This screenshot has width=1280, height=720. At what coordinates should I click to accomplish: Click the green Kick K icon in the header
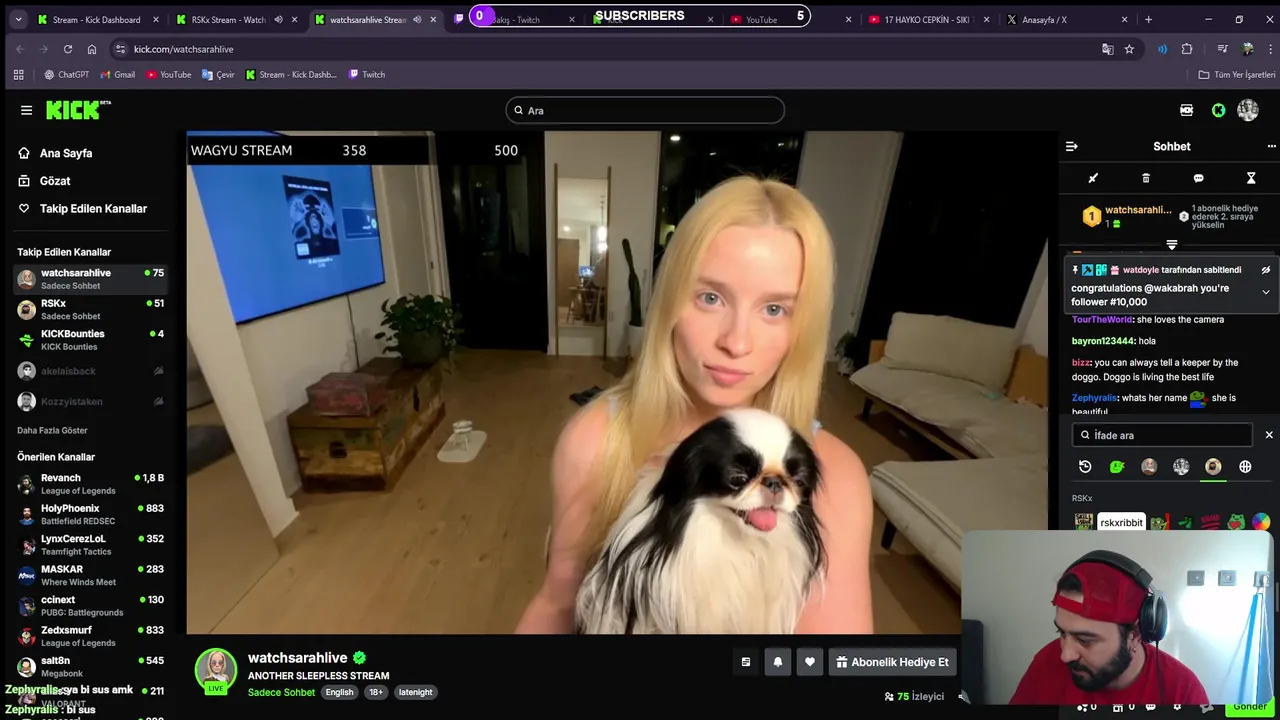point(1218,110)
